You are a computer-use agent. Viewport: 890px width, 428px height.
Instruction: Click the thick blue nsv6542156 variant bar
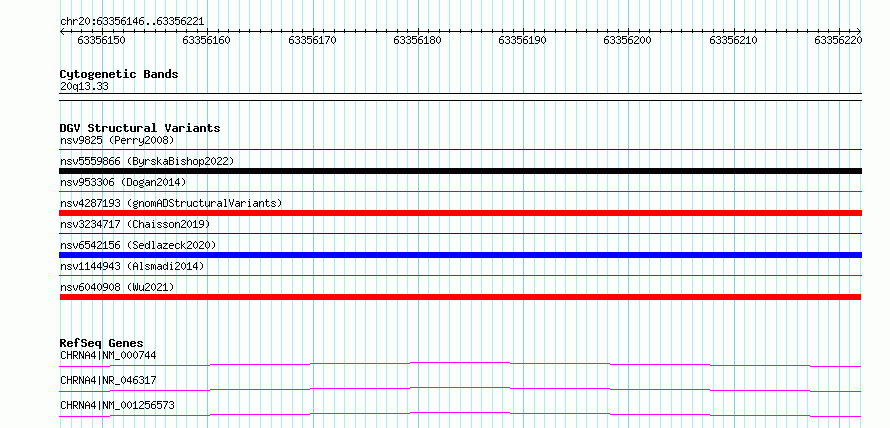coord(460,255)
